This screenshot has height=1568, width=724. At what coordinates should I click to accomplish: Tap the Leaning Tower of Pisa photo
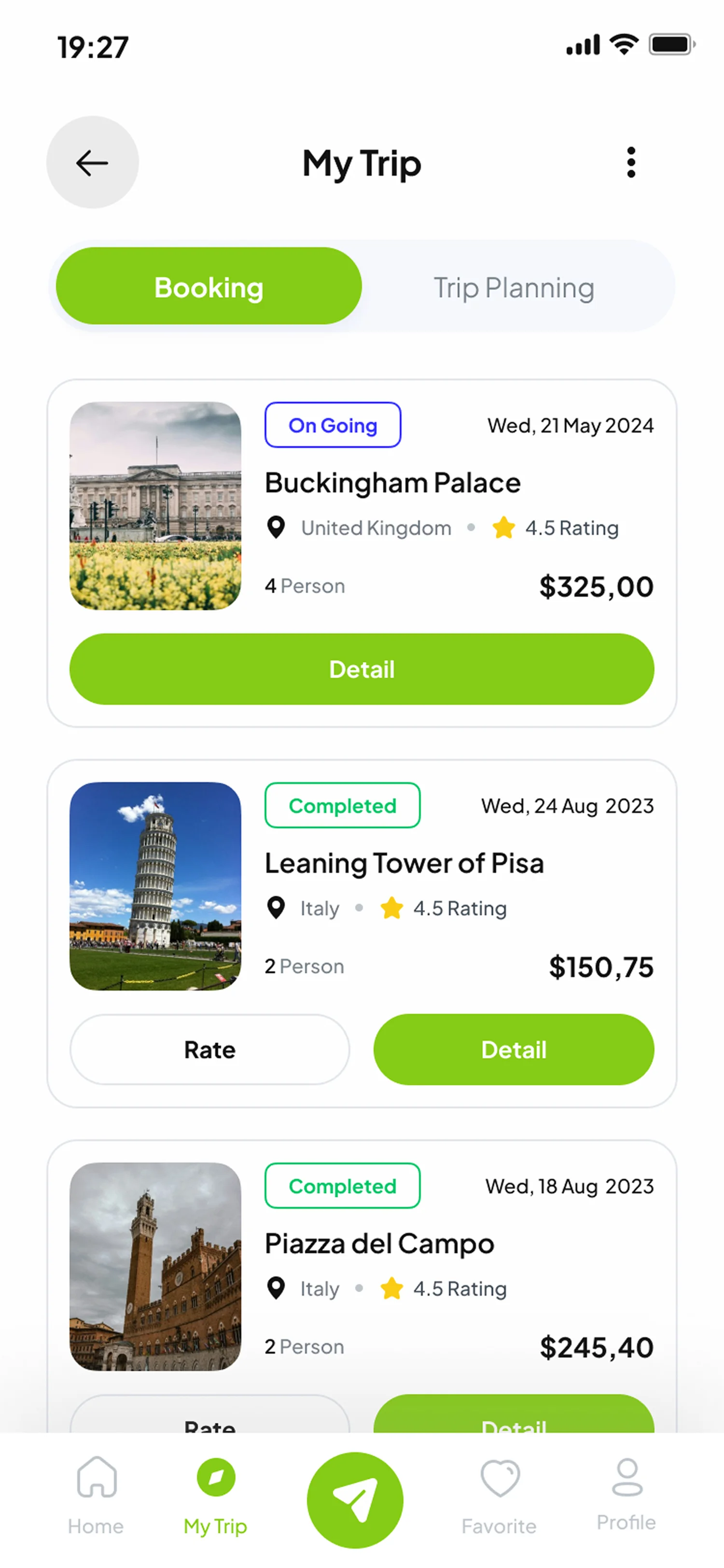click(156, 886)
